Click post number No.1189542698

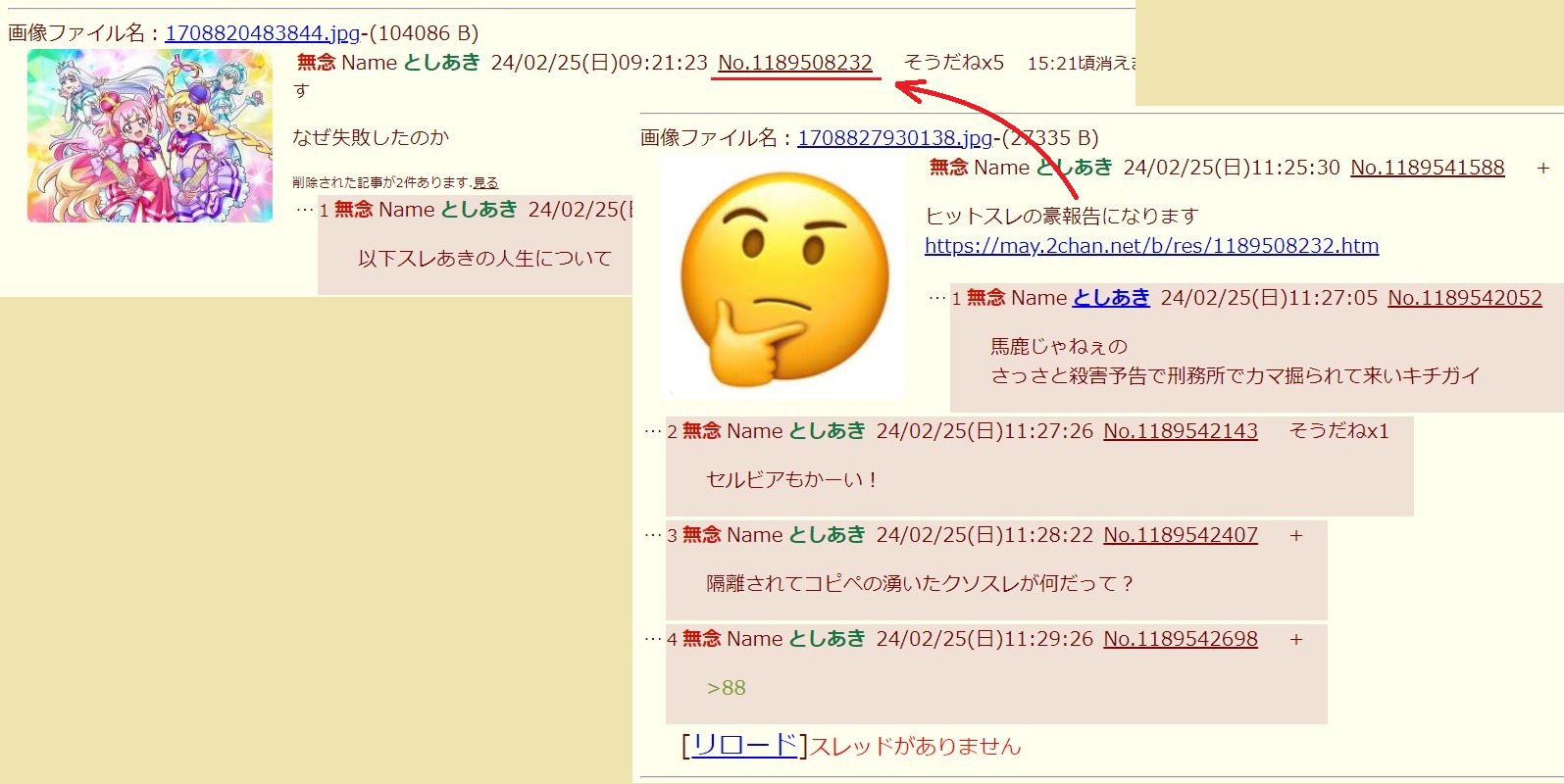[x=1181, y=639]
